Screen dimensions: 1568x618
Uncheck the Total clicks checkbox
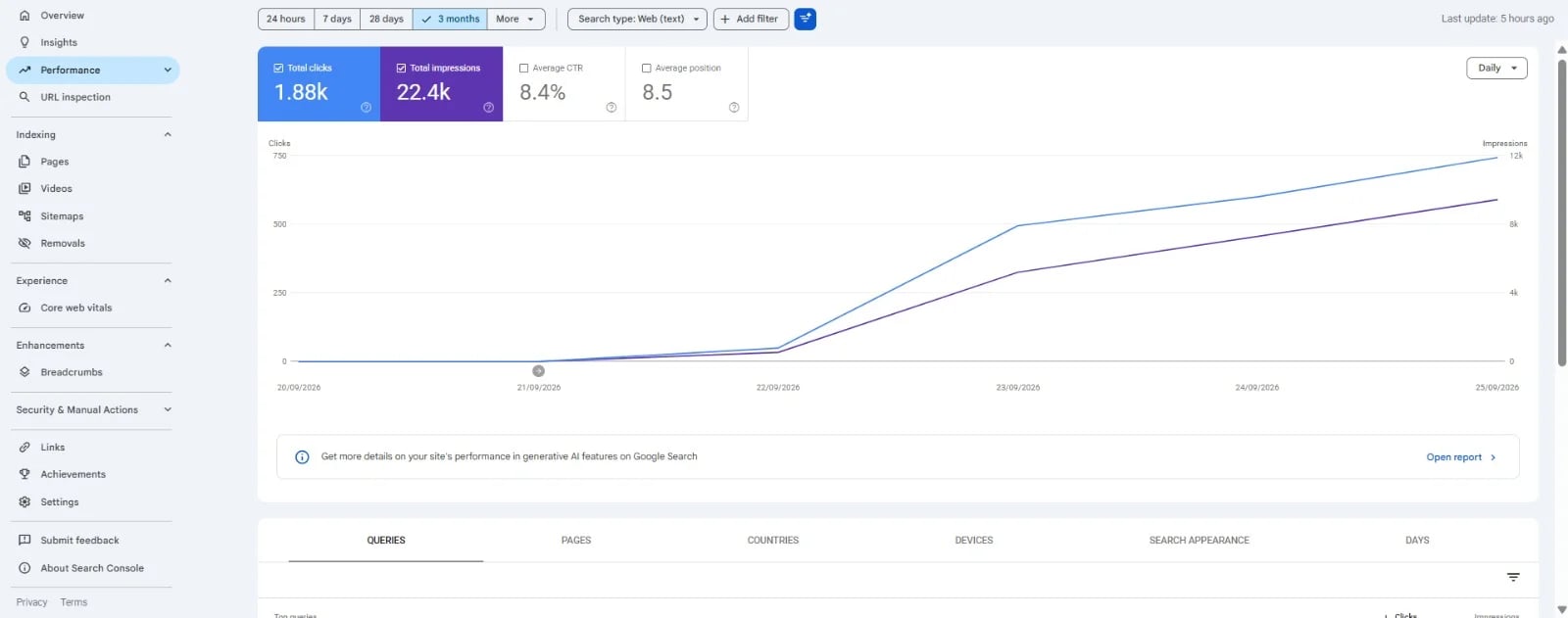click(x=278, y=68)
